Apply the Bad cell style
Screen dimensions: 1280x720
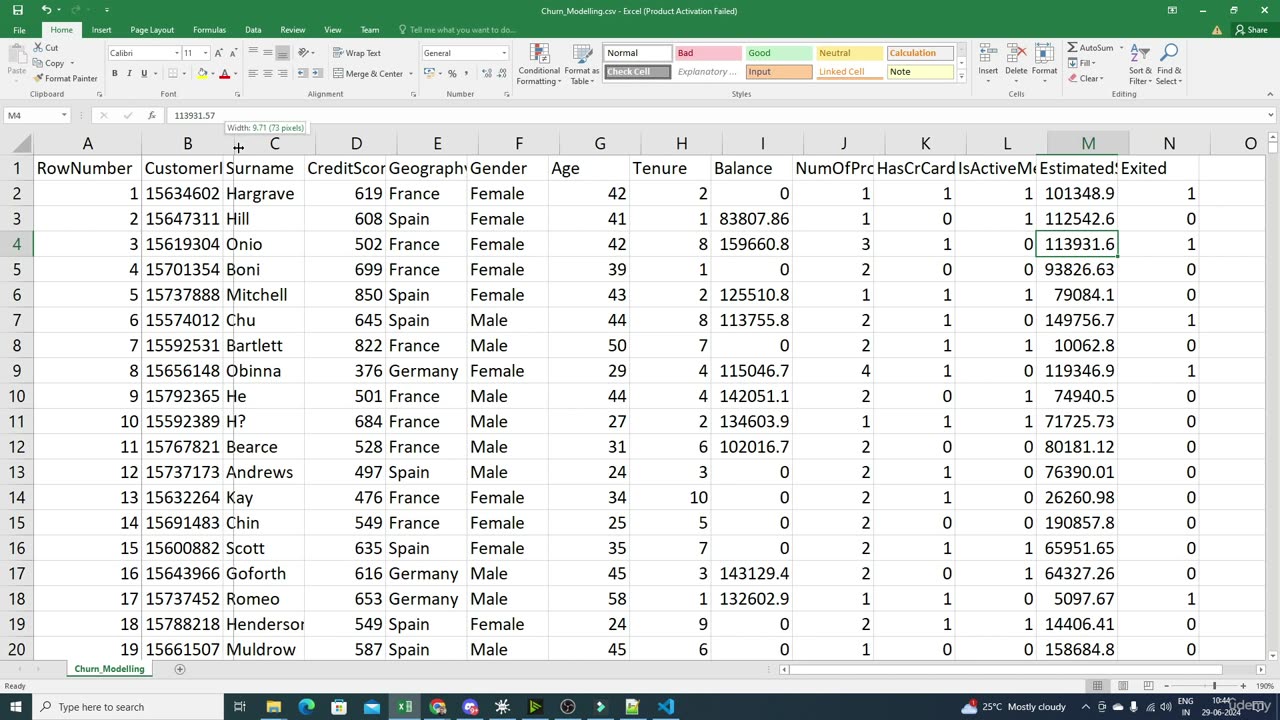coord(707,53)
